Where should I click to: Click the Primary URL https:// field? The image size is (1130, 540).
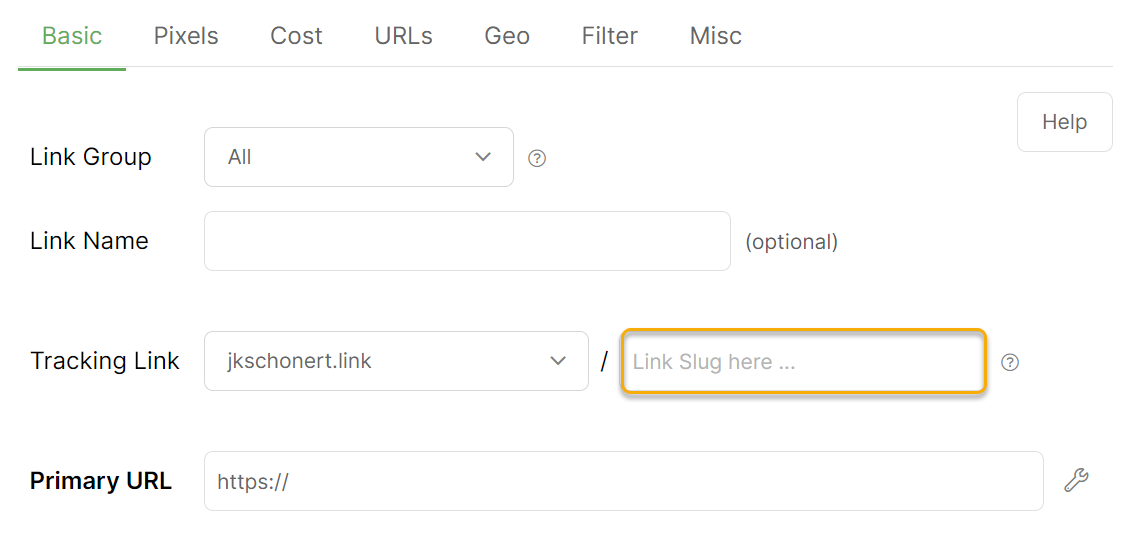pyautogui.click(x=623, y=481)
